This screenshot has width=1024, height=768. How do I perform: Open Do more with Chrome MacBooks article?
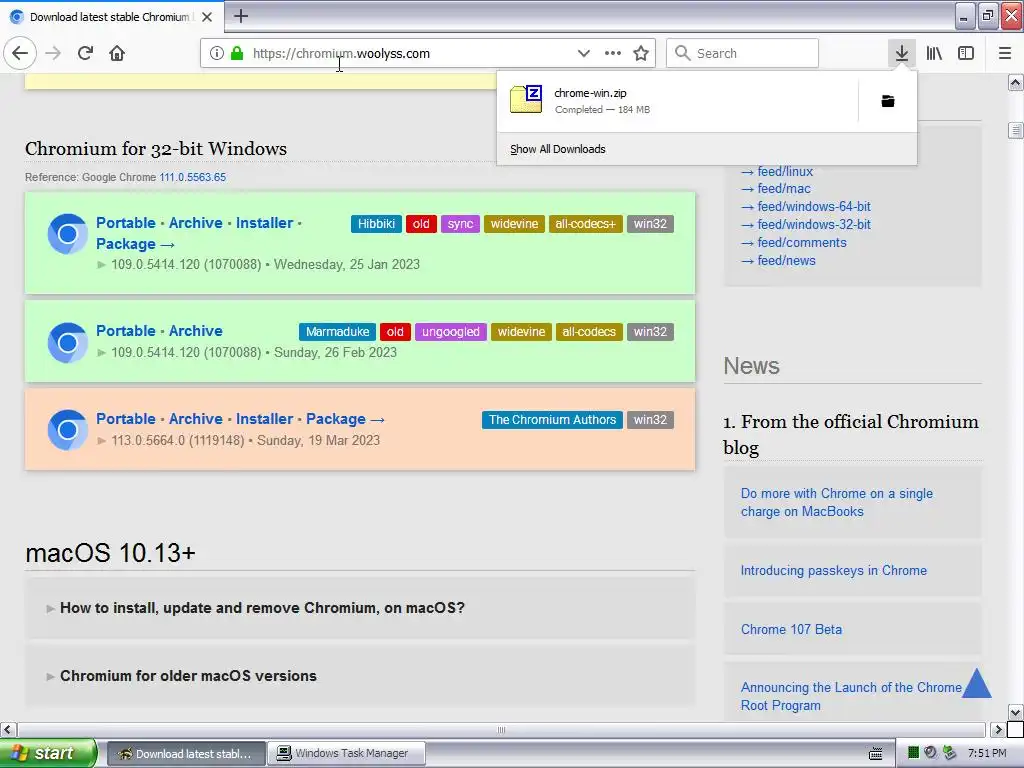tap(837, 502)
